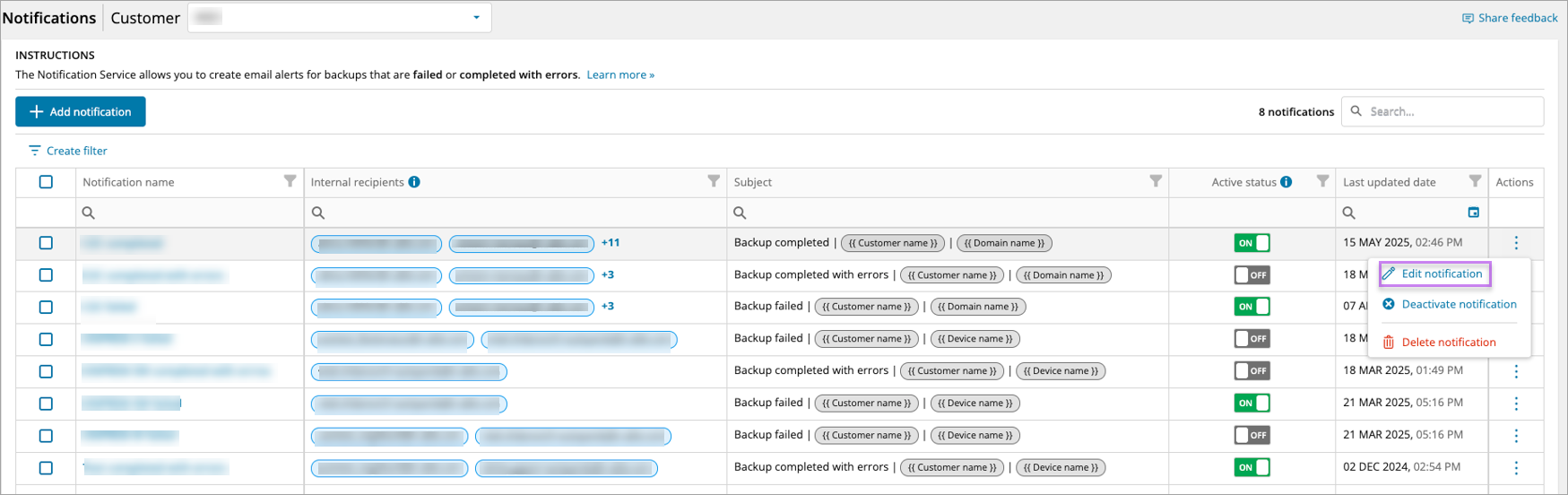Open the Internal recipients column filter icon

714,181
